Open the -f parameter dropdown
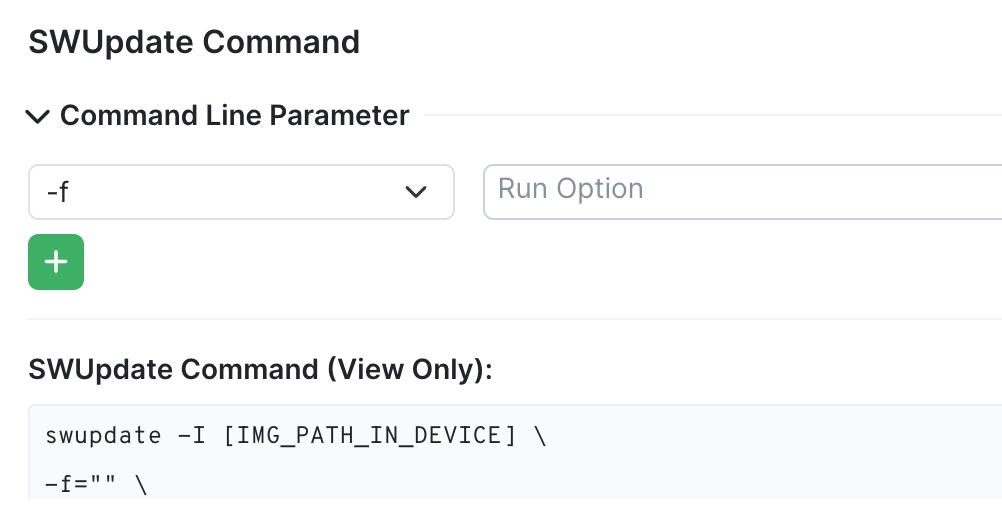 (241, 192)
